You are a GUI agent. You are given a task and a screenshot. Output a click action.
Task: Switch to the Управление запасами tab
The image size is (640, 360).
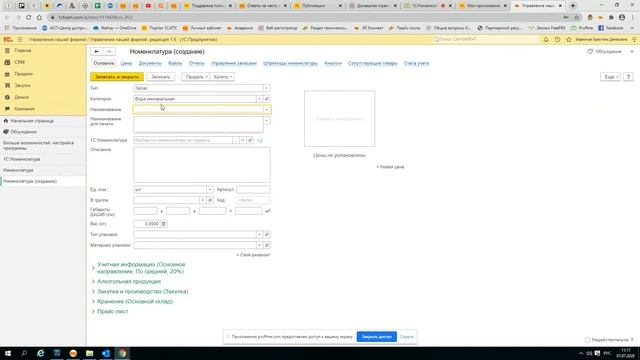click(x=233, y=63)
